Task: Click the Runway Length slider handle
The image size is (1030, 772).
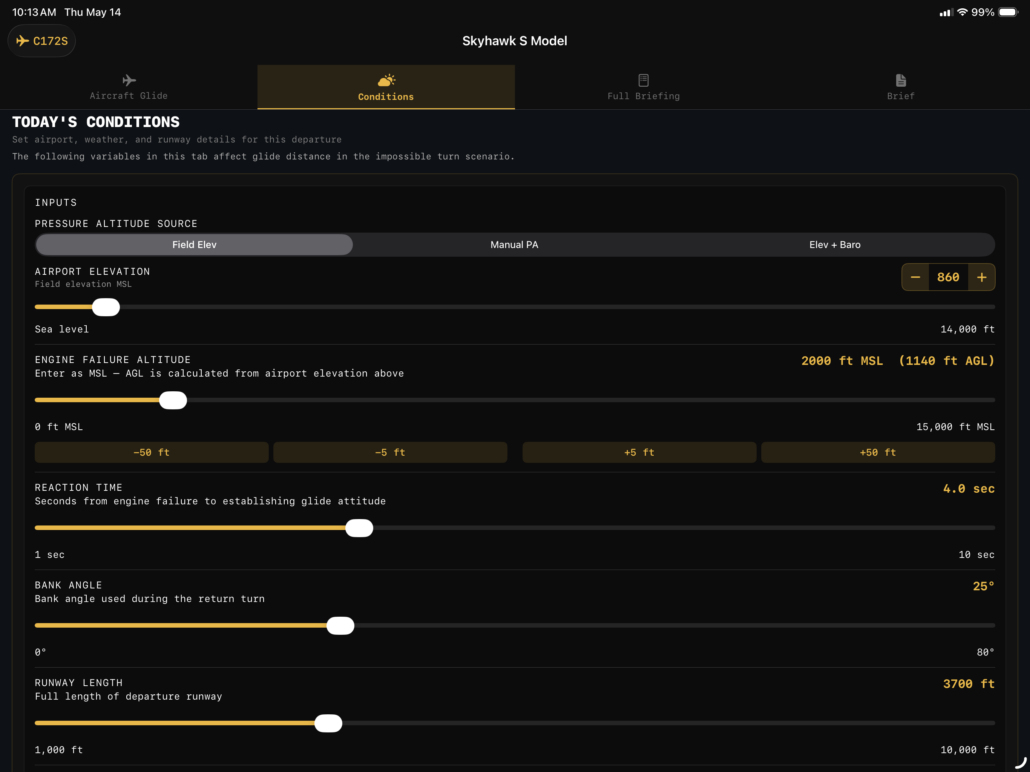Action: tap(328, 723)
